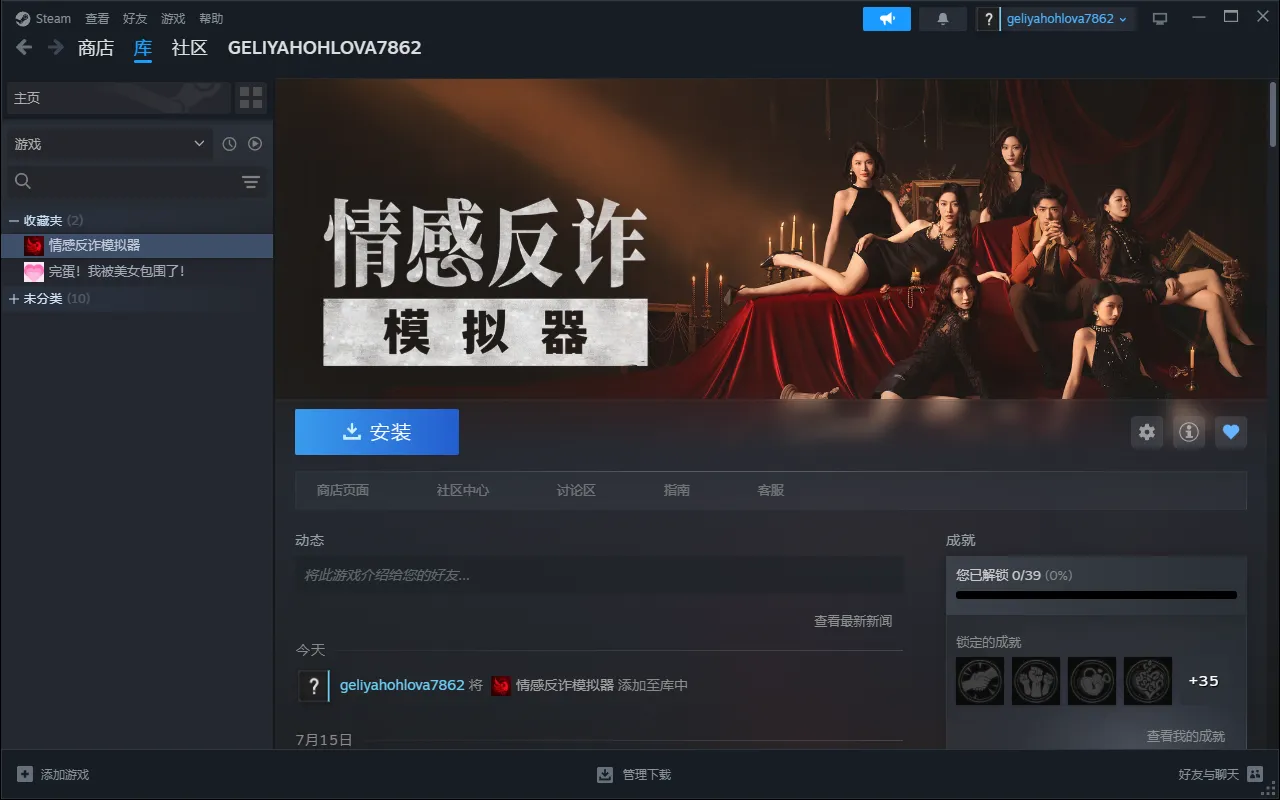The width and height of the screenshot is (1280, 800).
Task: Click the announcements megaphone icon
Action: 886,19
